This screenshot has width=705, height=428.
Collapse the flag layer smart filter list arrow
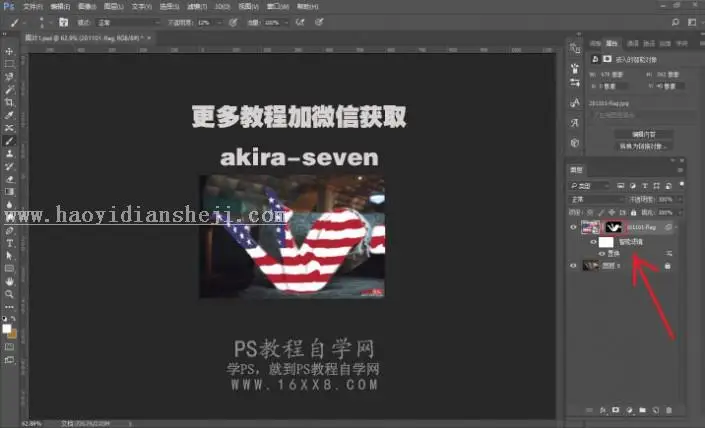(676, 227)
